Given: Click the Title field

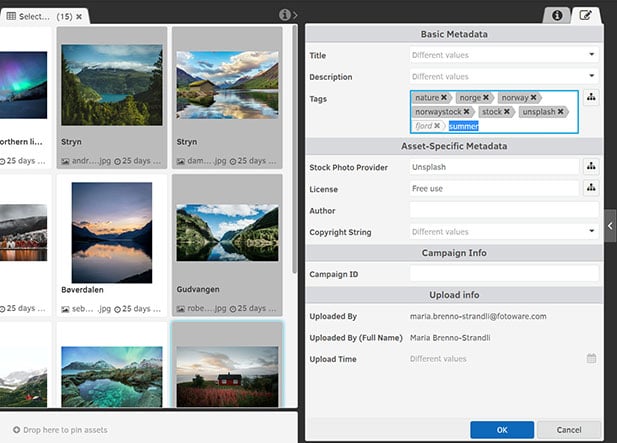Looking at the screenshot, I should (504, 55).
